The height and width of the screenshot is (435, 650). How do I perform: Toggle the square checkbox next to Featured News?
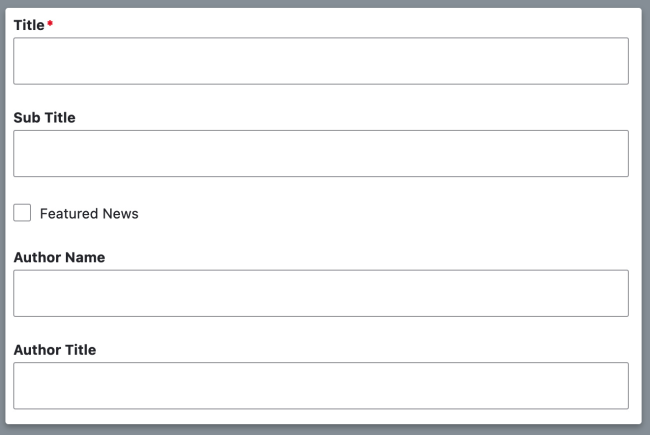click(22, 213)
